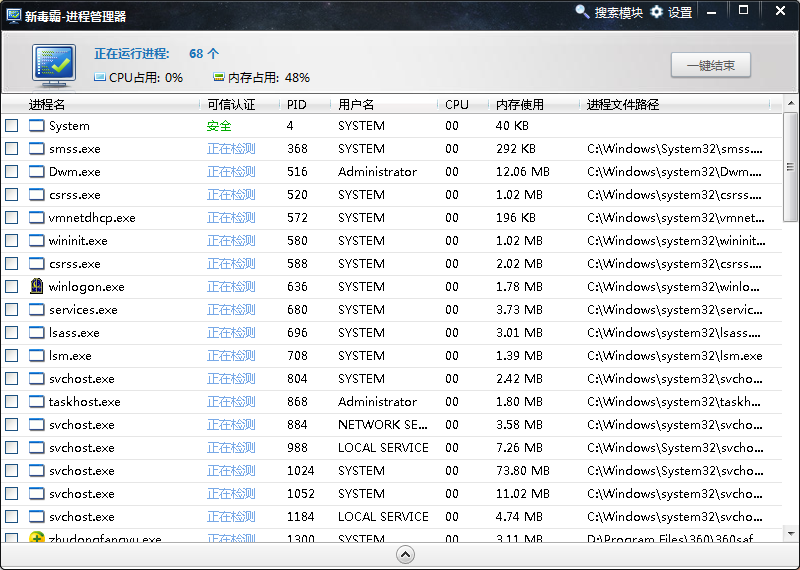Tick the checkbox for smss.exe
Viewport: 800px width, 570px height.
click(12, 149)
